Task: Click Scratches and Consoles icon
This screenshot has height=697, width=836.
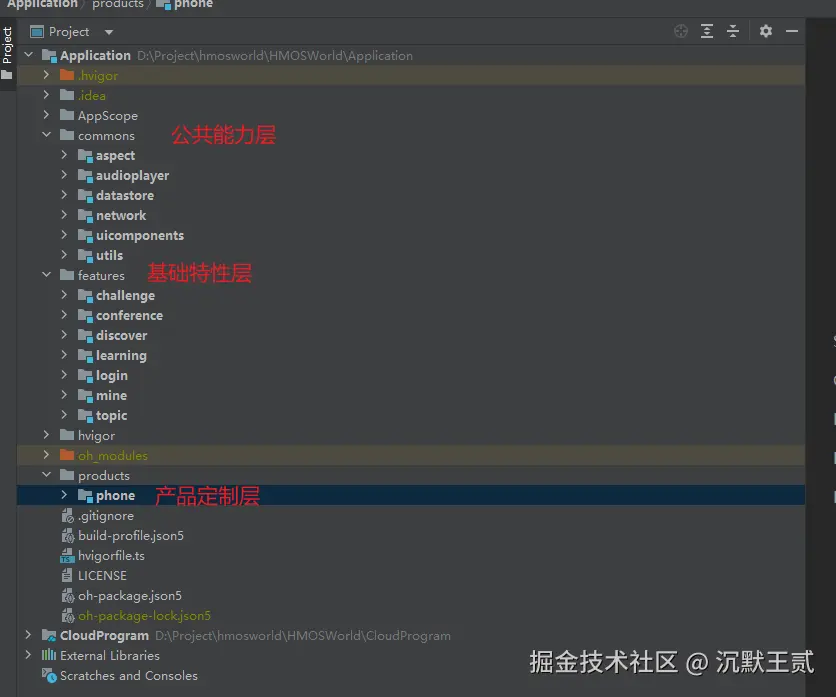Action: pos(49,676)
